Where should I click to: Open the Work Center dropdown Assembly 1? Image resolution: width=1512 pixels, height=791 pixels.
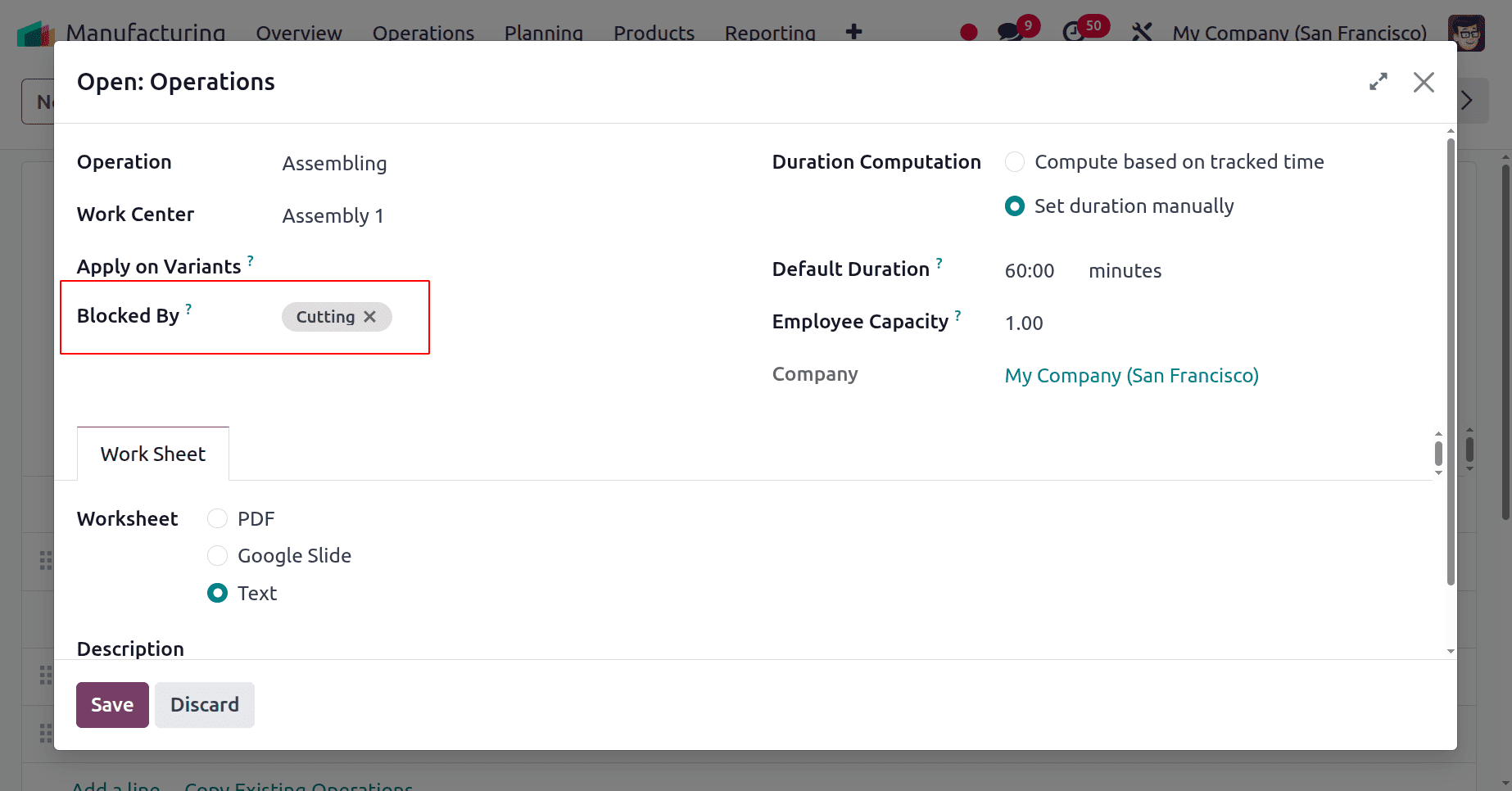pos(333,216)
